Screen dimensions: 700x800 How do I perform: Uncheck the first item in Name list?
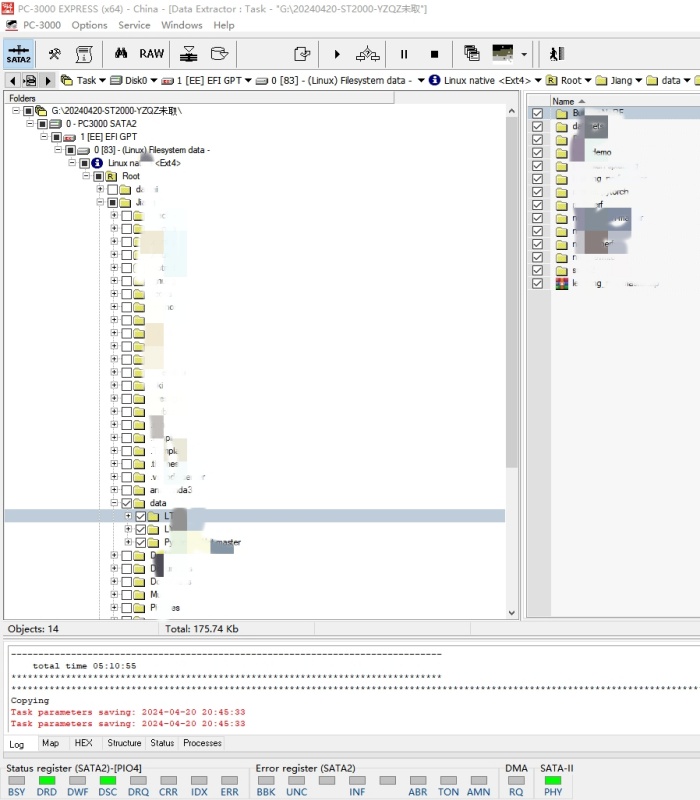pyautogui.click(x=537, y=113)
